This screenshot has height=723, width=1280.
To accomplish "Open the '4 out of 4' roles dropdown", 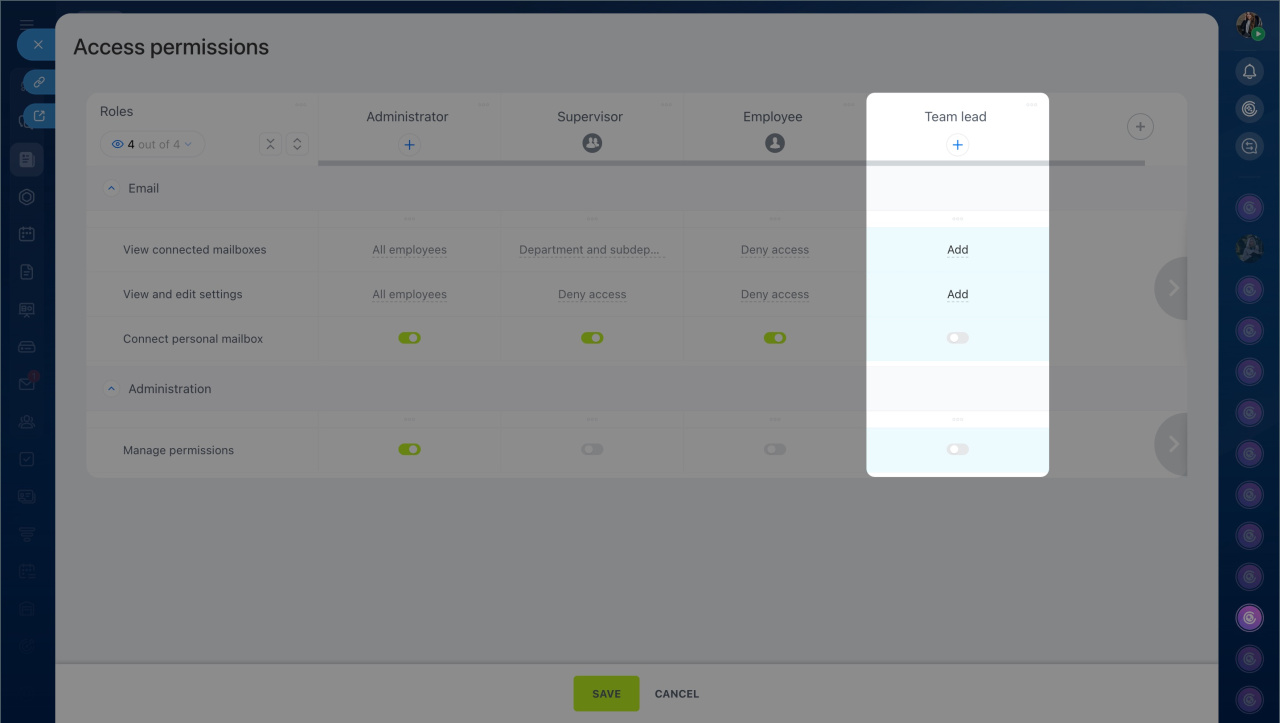I will (x=152, y=144).
